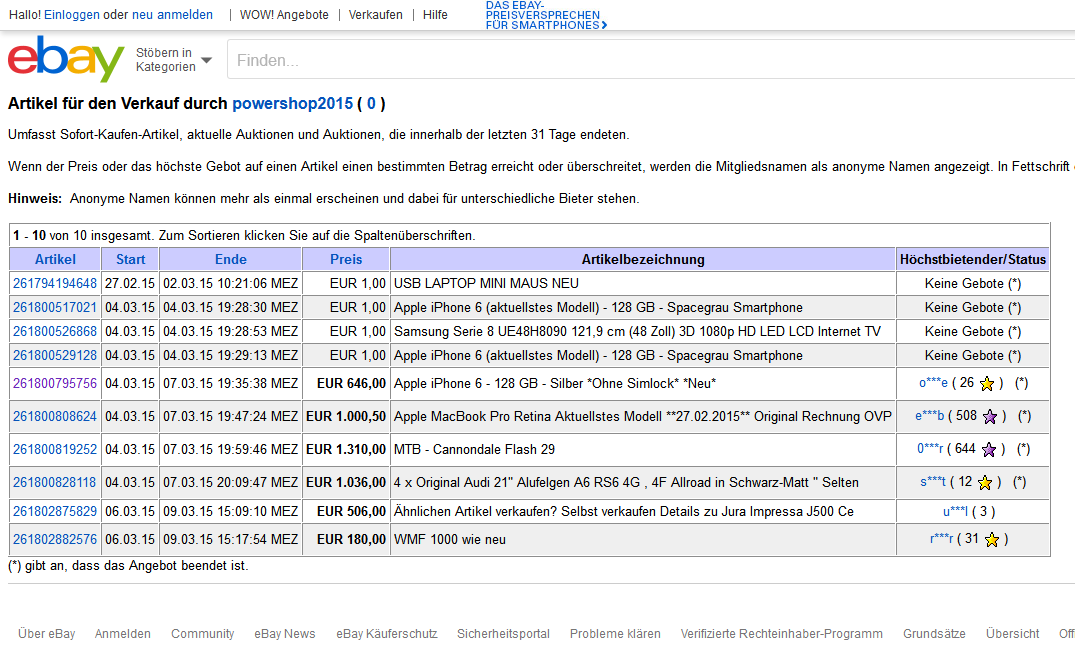Open article 261802875829
Viewport: 1075px width, 647px height.
coord(55,511)
